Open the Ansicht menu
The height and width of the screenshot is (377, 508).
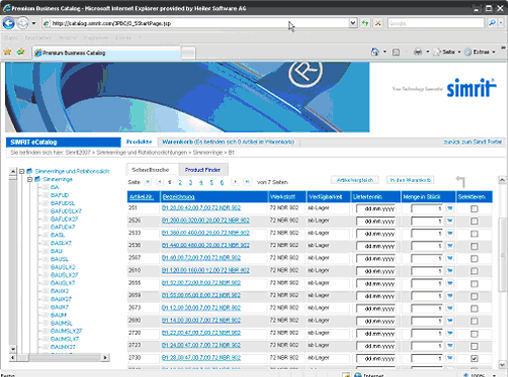pos(68,38)
